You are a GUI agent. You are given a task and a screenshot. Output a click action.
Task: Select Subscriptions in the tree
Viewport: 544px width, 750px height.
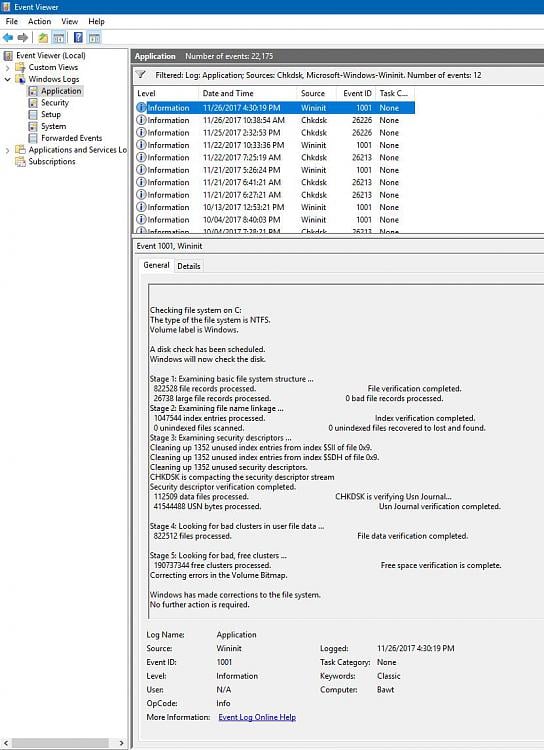pos(52,162)
